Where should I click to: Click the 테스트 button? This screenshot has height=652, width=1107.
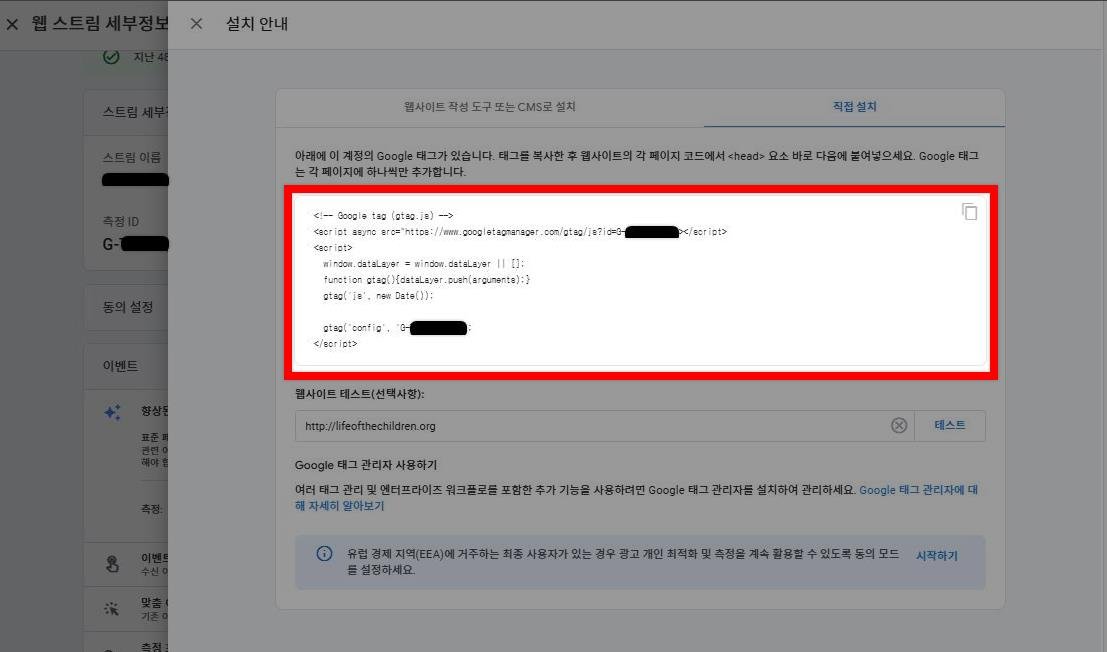click(950, 425)
